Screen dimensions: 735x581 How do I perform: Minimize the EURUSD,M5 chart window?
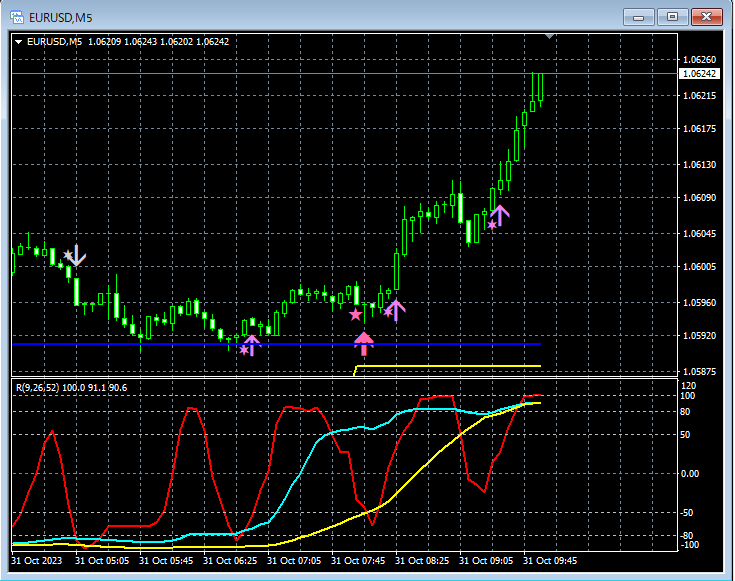coord(638,17)
